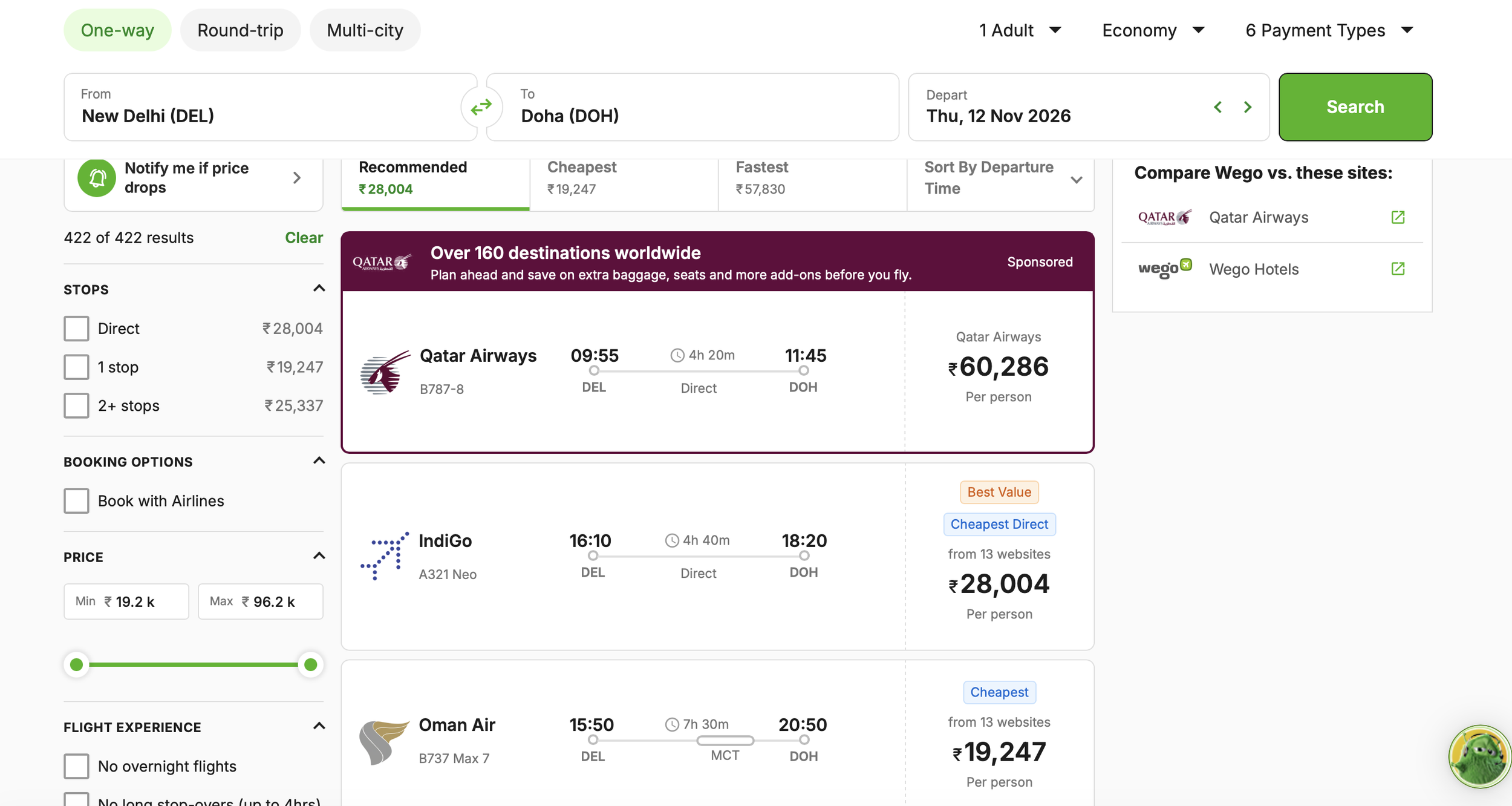Collapse the Booking Options section

tap(319, 461)
